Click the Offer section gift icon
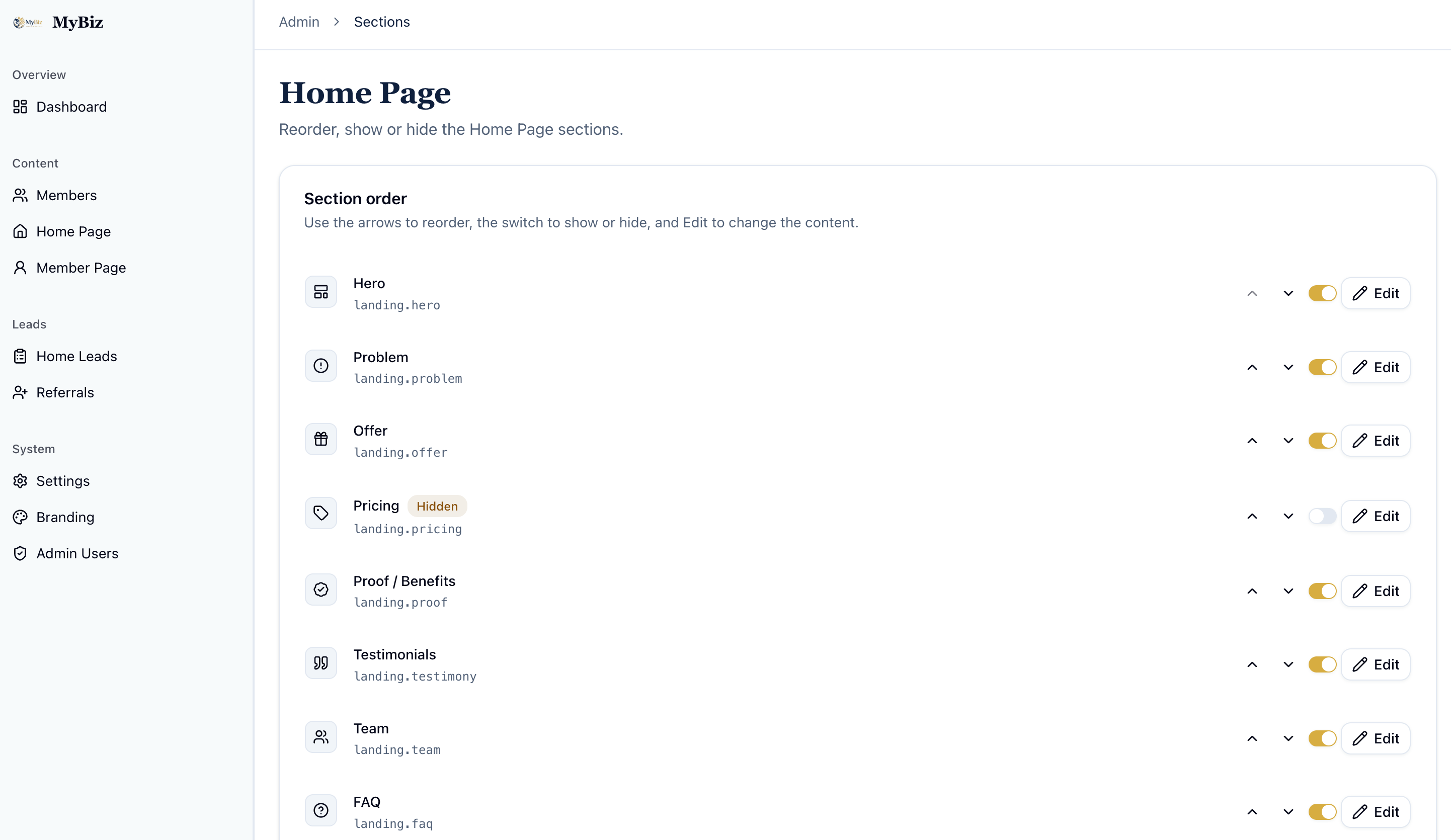The height and width of the screenshot is (840, 1451). click(x=320, y=440)
